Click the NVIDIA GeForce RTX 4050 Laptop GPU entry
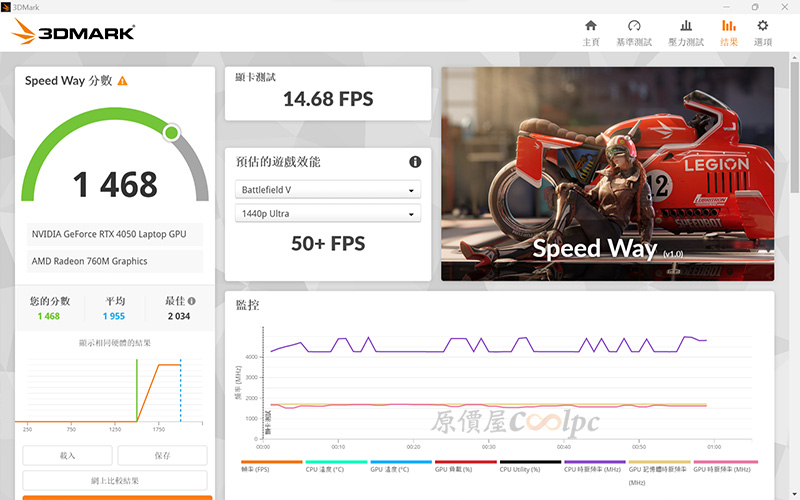This screenshot has height=500, width=800. pyautogui.click(x=114, y=234)
